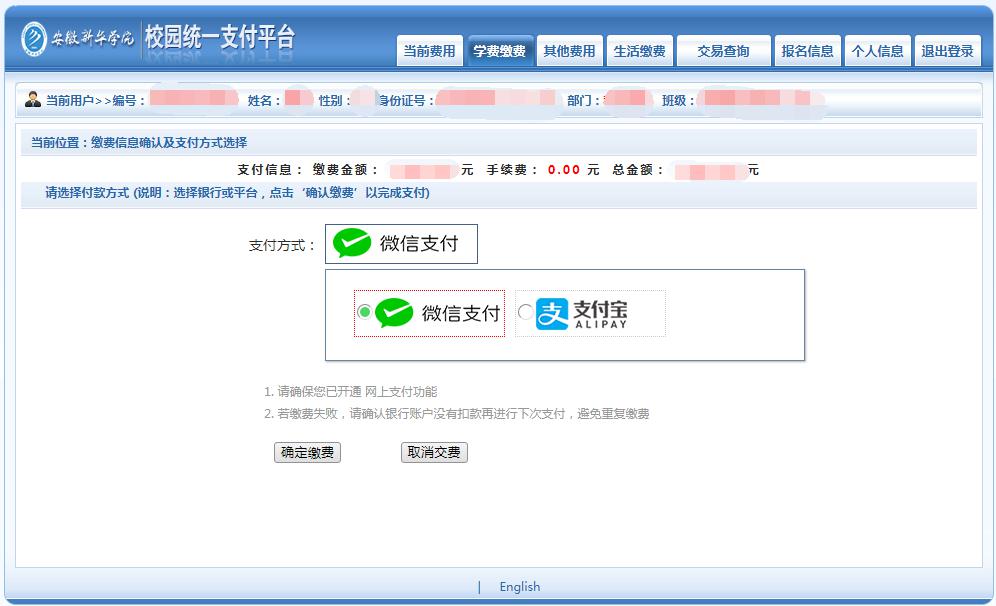The width and height of the screenshot is (996, 606).
Task: Select the 微信支付 radio button
Action: [364, 313]
